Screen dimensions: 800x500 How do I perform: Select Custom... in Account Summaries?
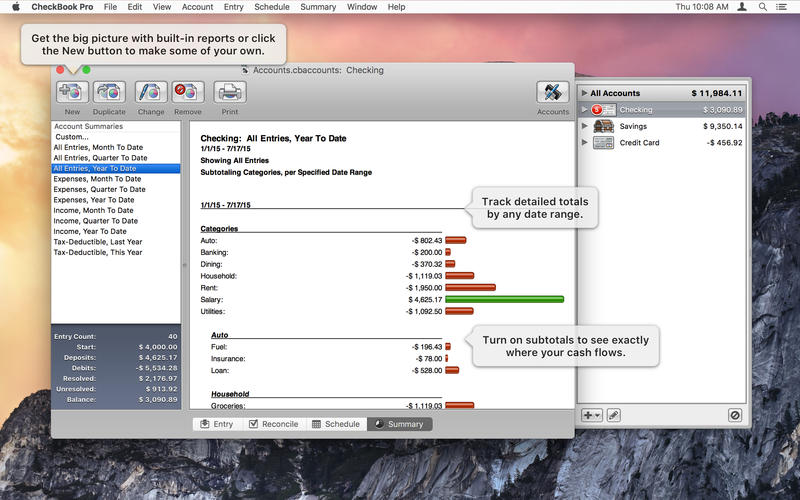(116, 137)
